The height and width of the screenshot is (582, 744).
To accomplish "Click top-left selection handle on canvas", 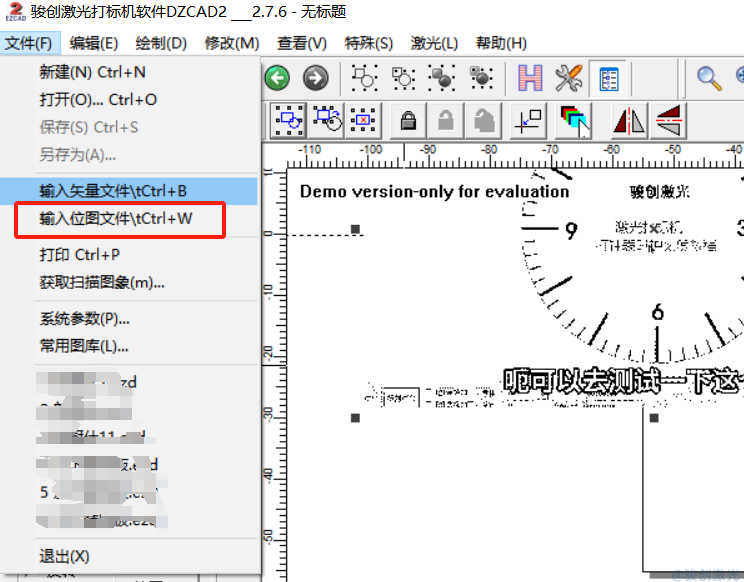I will 355,229.
